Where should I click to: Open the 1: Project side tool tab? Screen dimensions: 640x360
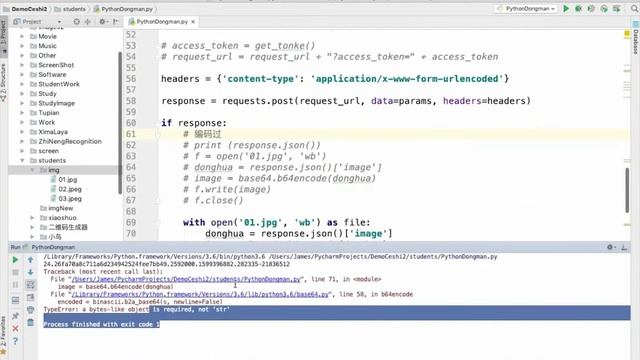(4, 36)
